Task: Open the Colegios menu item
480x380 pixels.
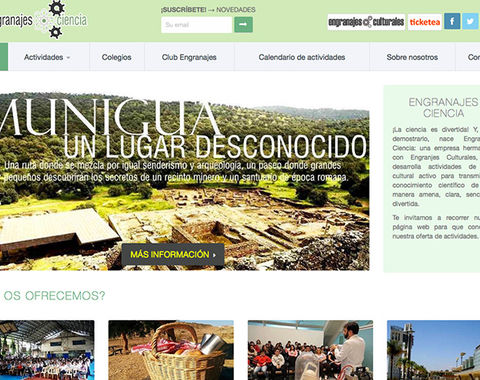Action: tap(117, 57)
